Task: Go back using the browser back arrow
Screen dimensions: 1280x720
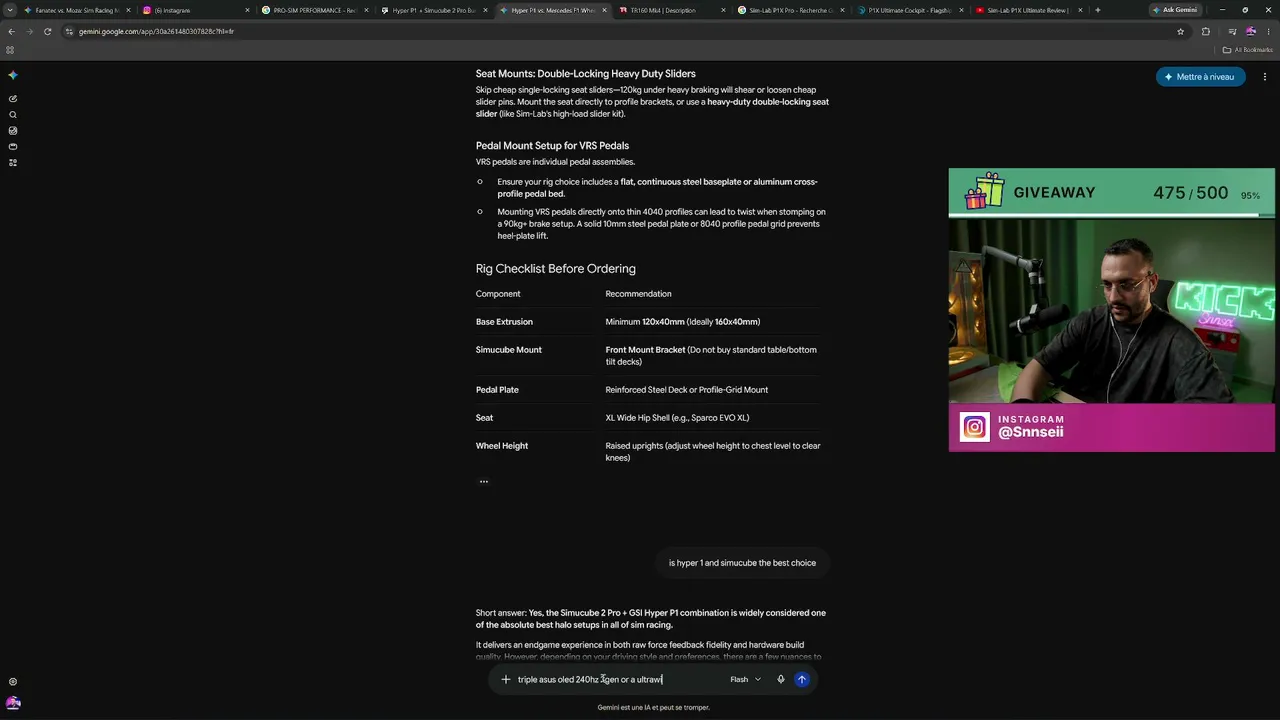Action: point(11,31)
